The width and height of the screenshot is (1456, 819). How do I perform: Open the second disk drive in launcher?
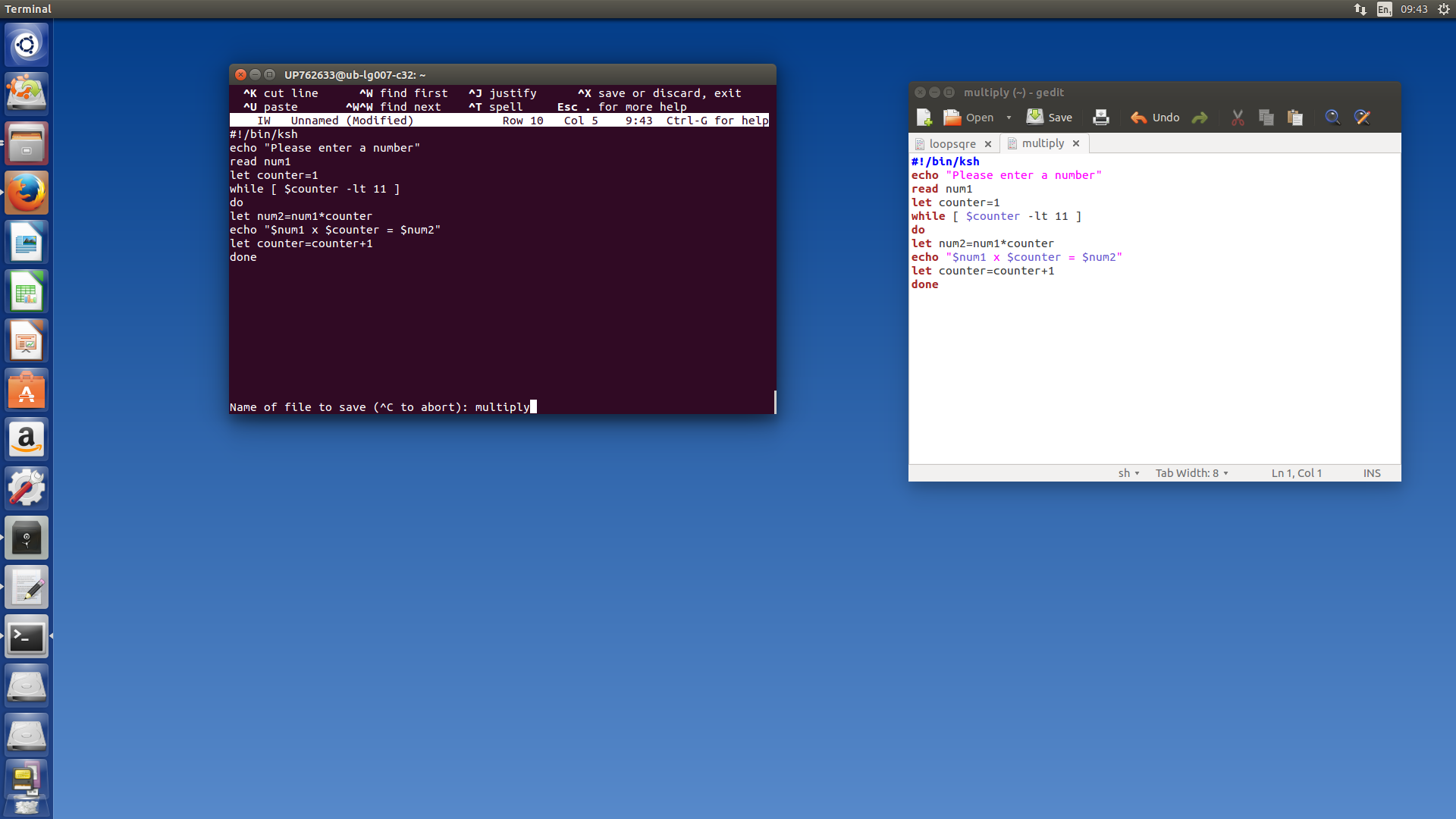[x=27, y=735]
